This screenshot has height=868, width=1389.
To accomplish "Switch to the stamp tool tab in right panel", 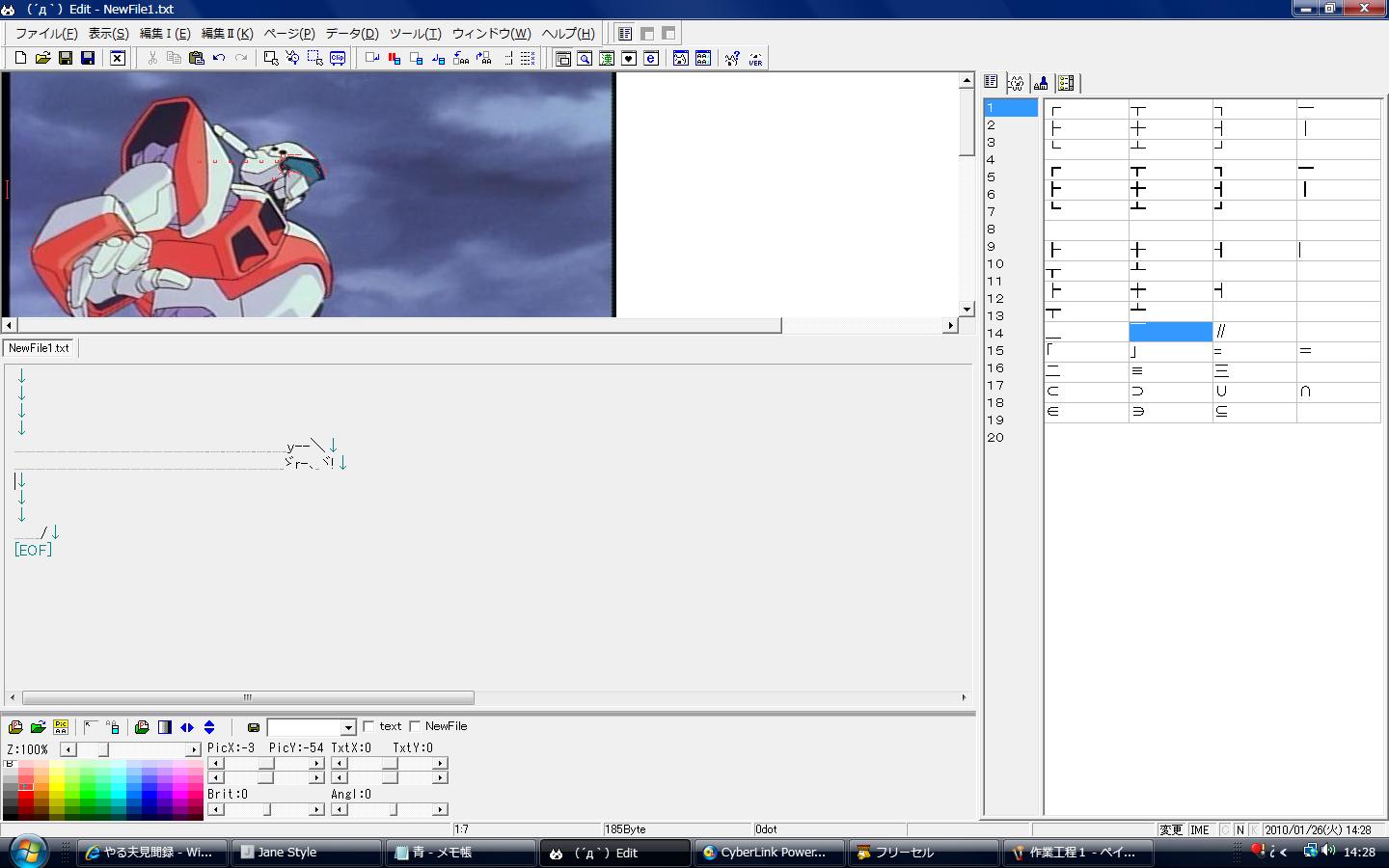I will pos(1041,83).
